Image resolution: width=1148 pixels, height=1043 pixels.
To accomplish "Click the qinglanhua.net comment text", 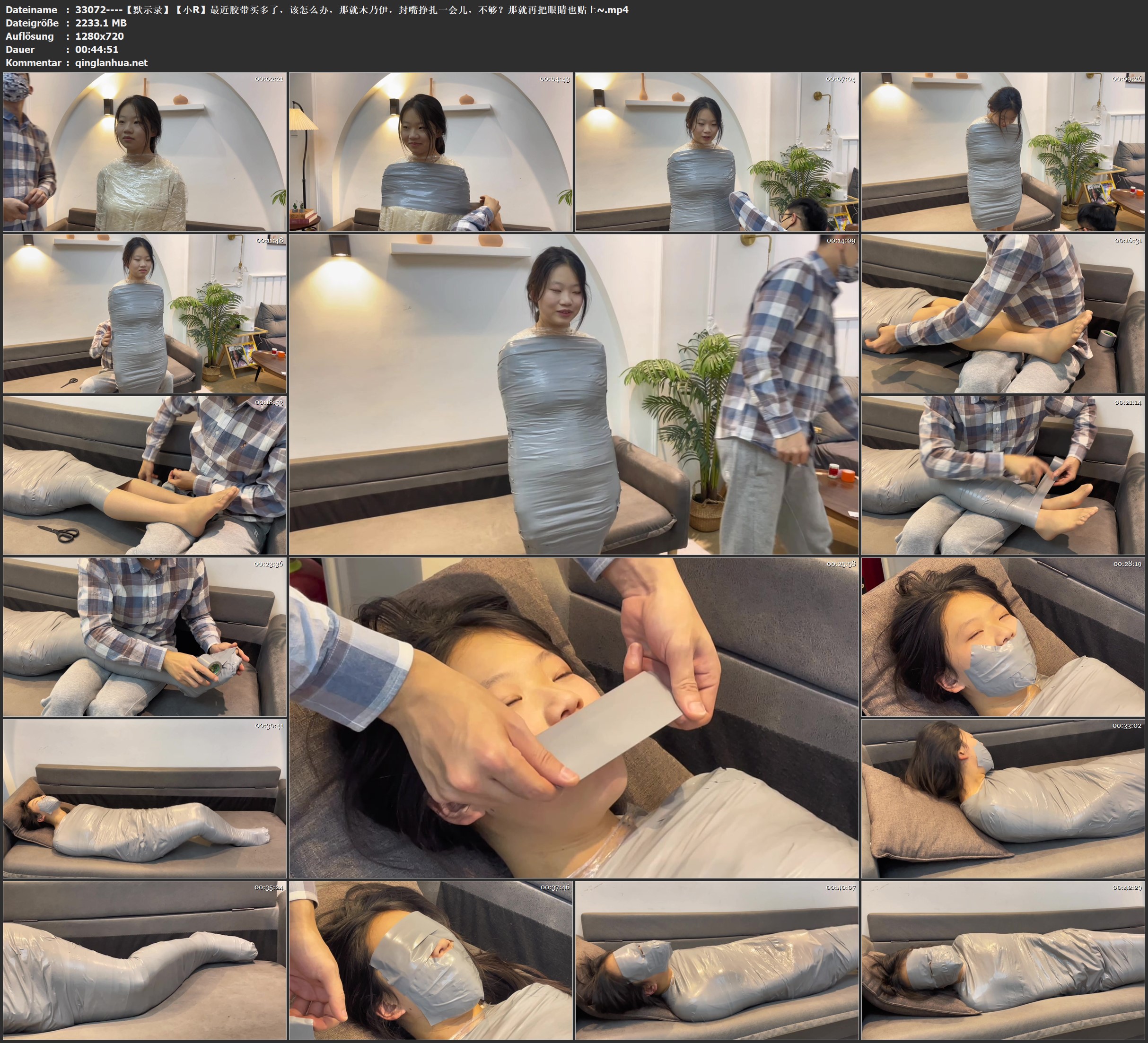I will tap(111, 62).
